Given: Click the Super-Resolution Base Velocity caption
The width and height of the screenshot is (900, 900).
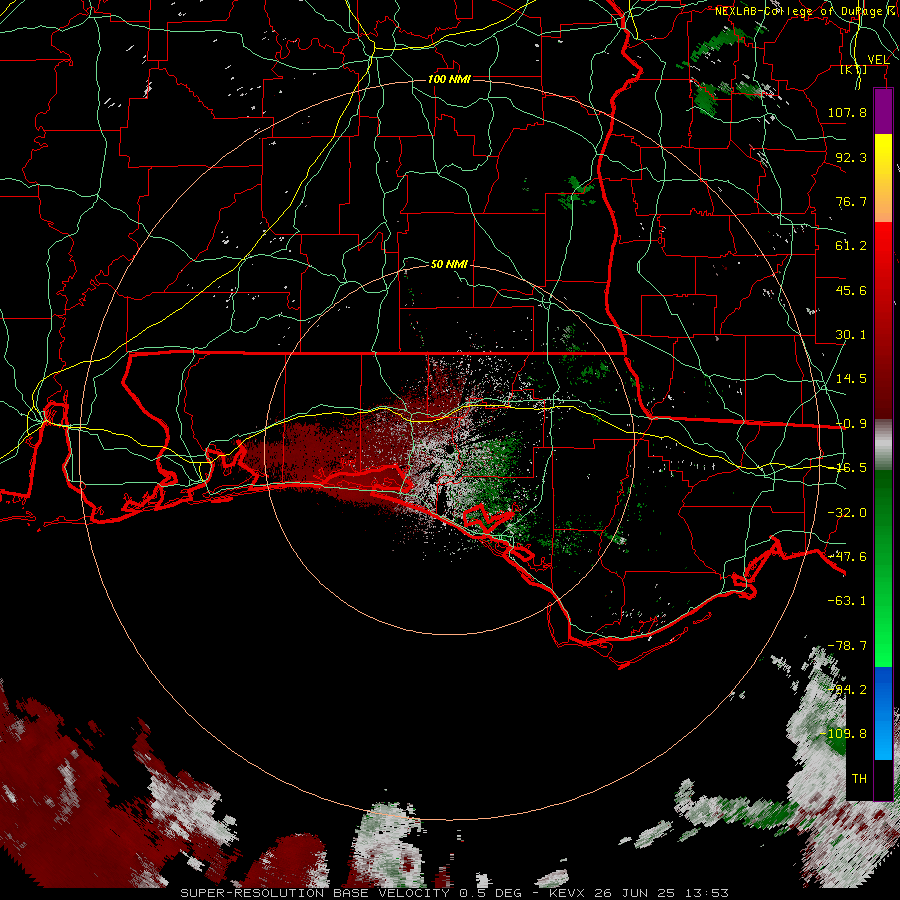Looking at the screenshot, I should tap(454, 893).
